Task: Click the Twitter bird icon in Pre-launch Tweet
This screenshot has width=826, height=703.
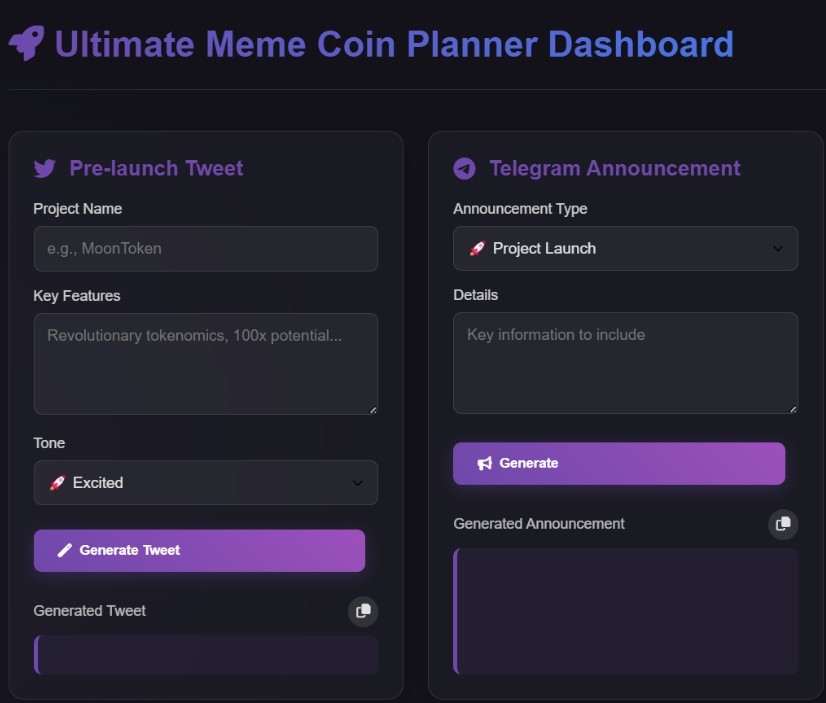Action: click(x=45, y=168)
